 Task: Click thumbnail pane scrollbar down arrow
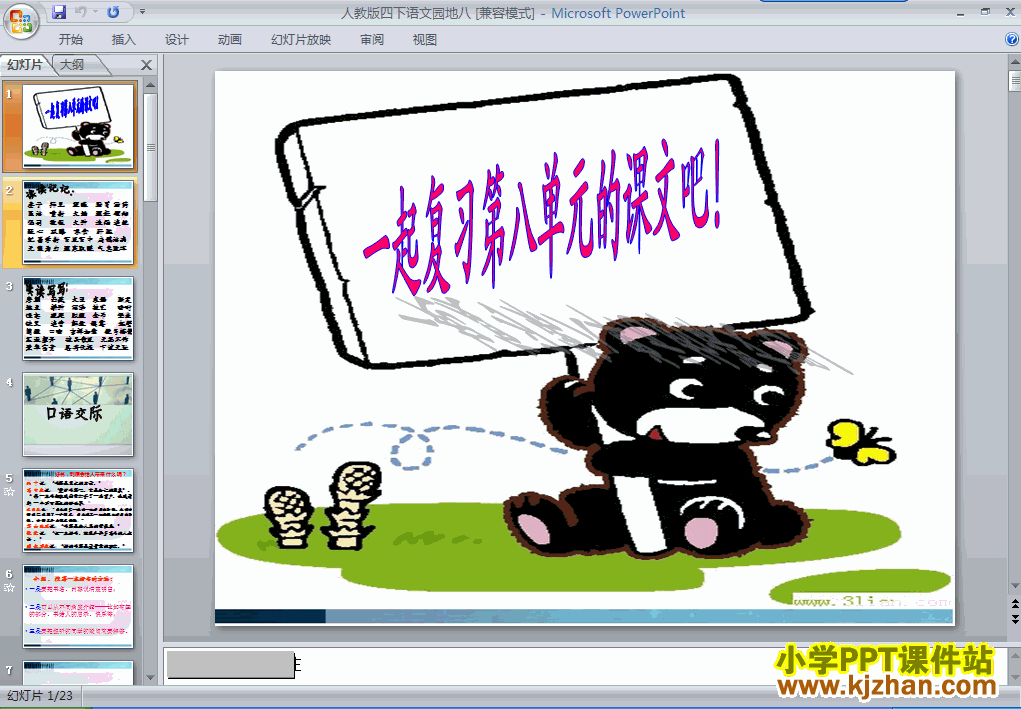point(150,678)
